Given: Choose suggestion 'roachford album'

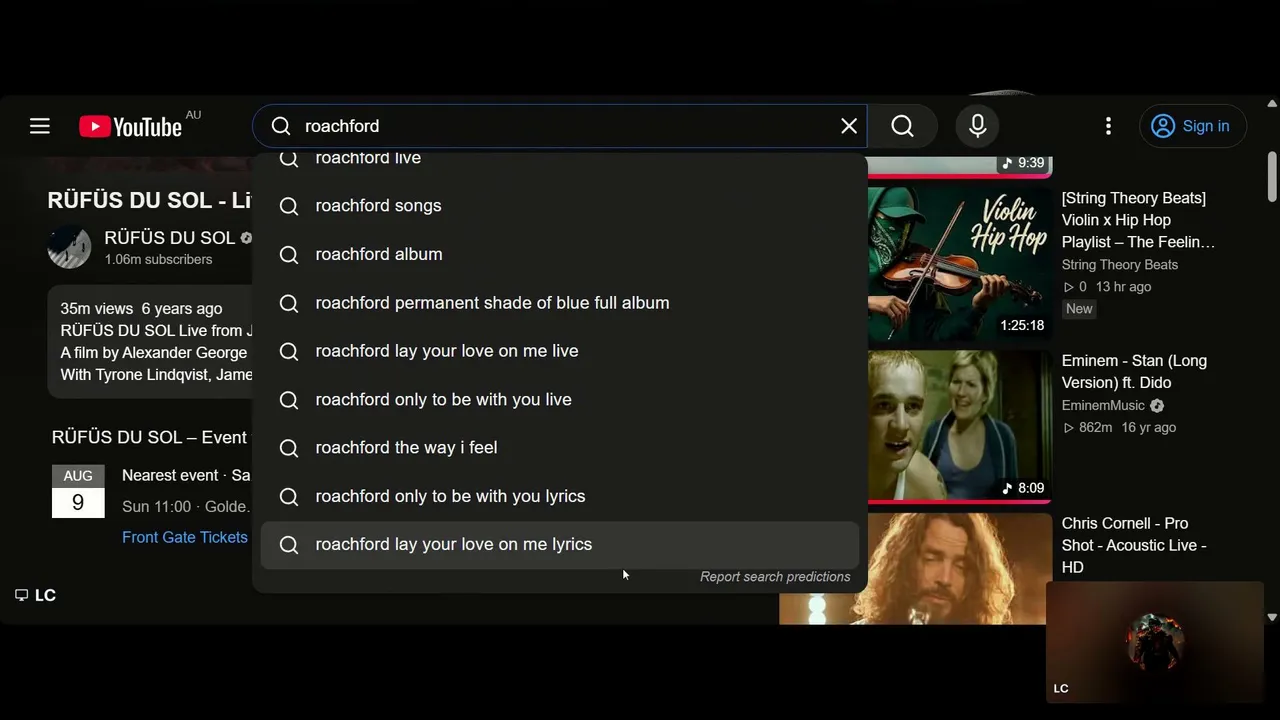Looking at the screenshot, I should point(560,254).
